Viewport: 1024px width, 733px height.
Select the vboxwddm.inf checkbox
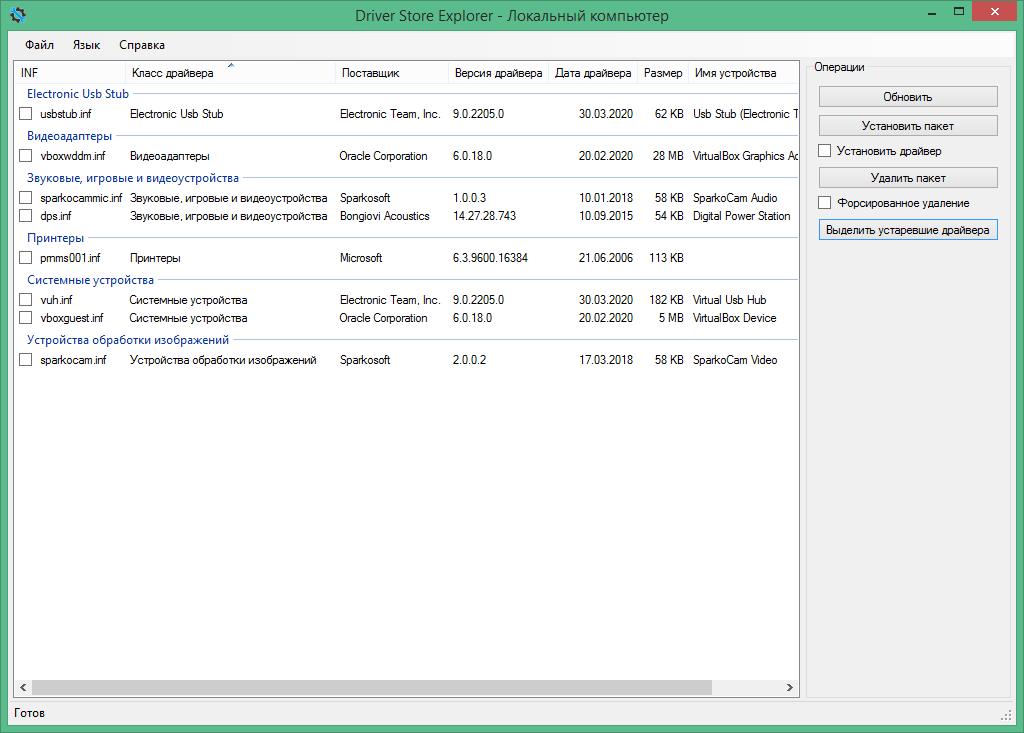coord(26,156)
